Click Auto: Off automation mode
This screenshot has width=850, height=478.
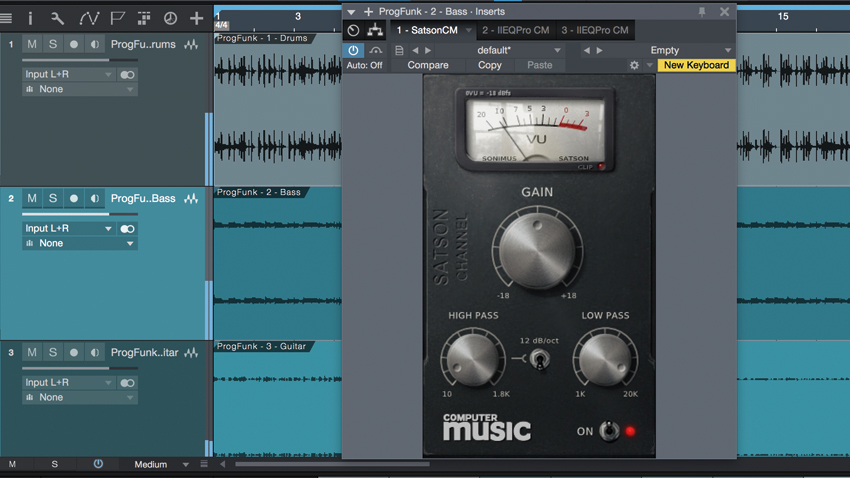coord(364,65)
